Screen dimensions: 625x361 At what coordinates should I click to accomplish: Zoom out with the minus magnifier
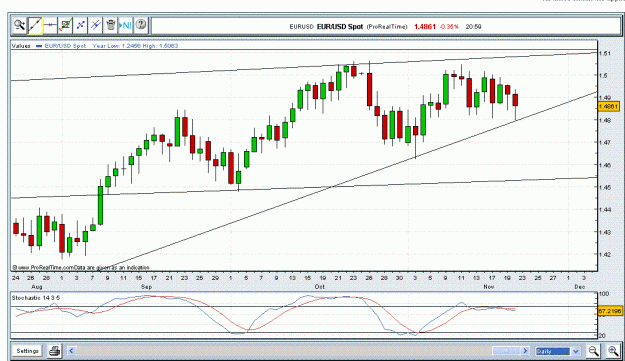point(594,351)
